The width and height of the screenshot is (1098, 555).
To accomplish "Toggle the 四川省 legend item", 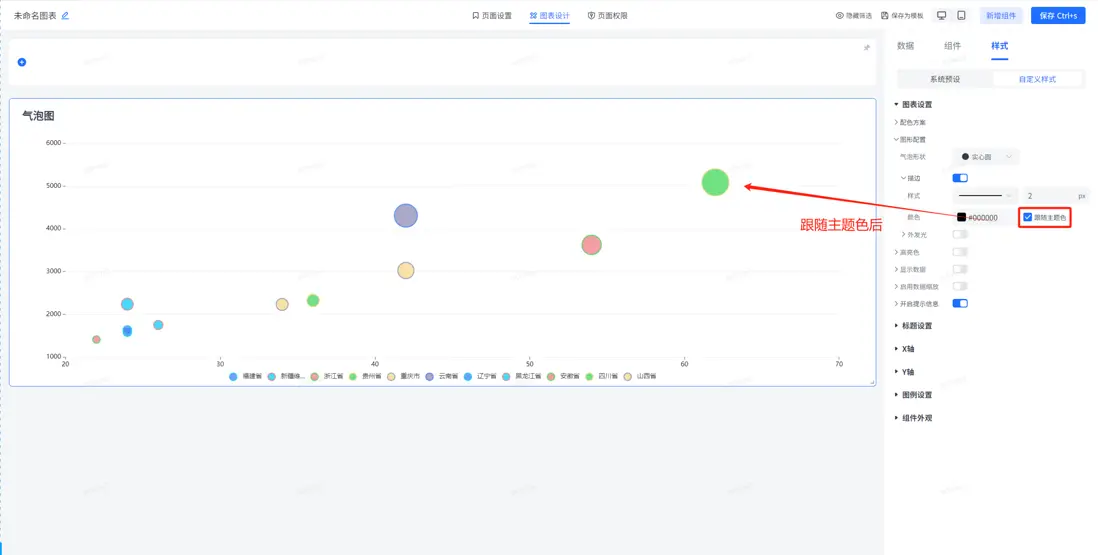I will [602, 377].
